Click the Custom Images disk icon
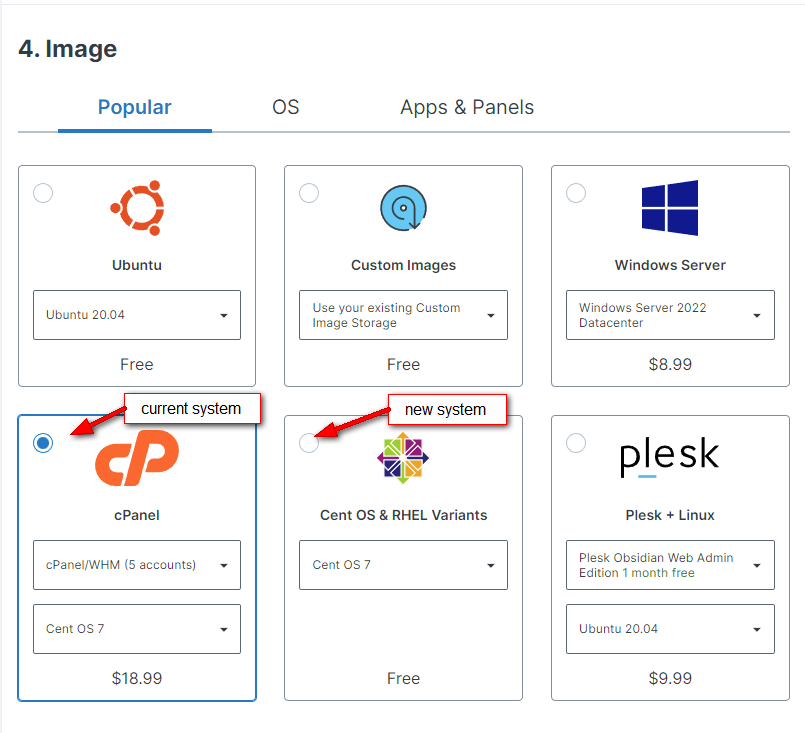 pyautogui.click(x=403, y=208)
